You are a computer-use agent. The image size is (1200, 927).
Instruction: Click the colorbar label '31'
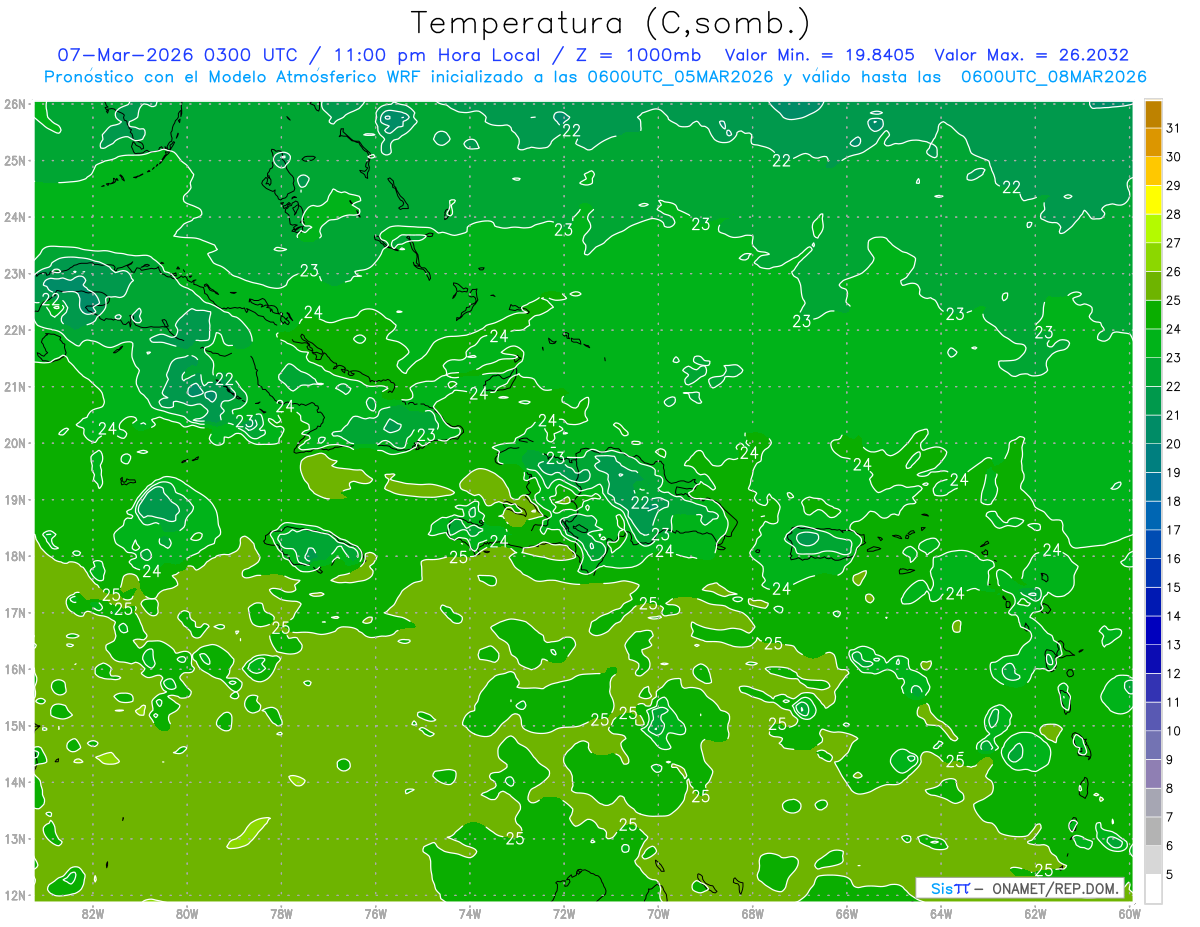point(1174,128)
